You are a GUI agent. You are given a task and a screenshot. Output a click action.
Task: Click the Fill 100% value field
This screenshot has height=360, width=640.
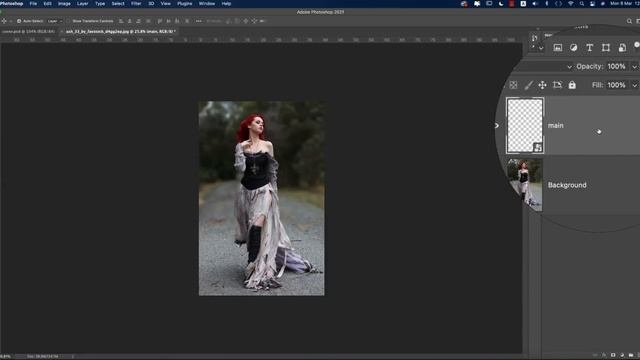click(x=616, y=85)
